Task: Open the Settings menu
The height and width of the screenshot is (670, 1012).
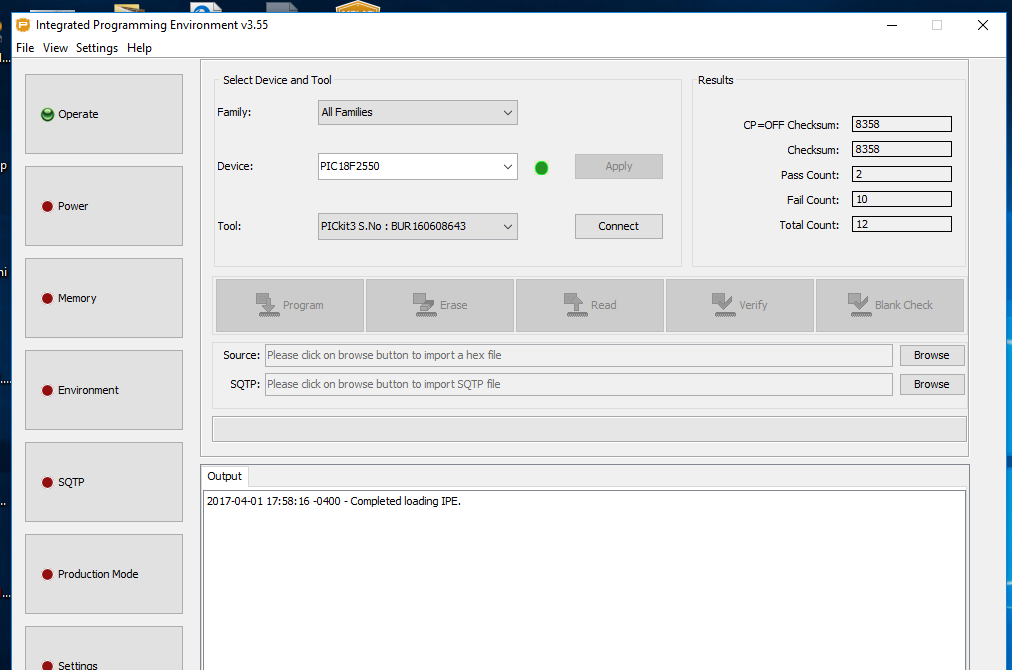Action: (x=97, y=48)
